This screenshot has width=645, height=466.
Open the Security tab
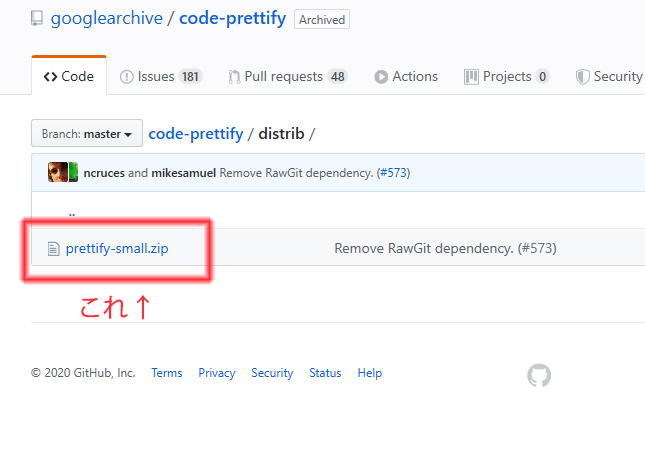[609, 77]
